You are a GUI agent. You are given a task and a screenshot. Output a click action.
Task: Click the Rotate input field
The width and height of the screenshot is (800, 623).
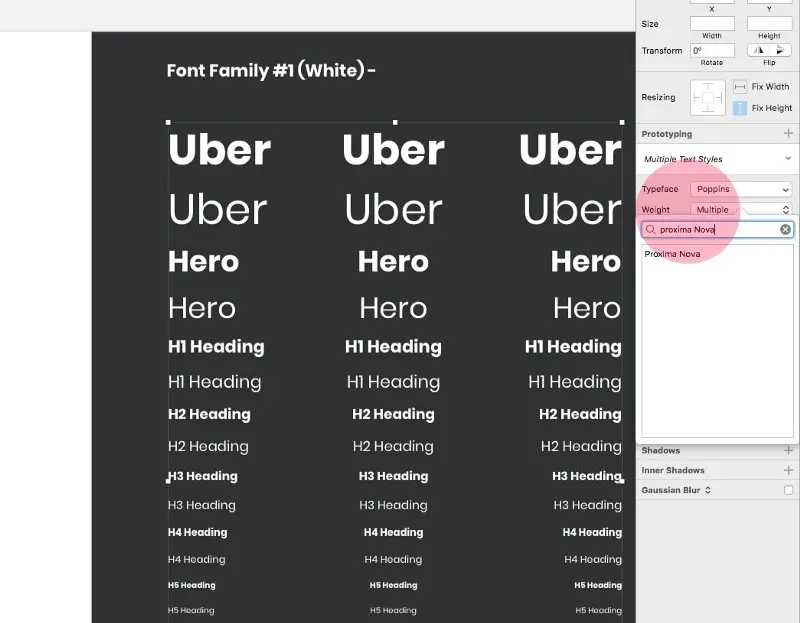tap(712, 50)
